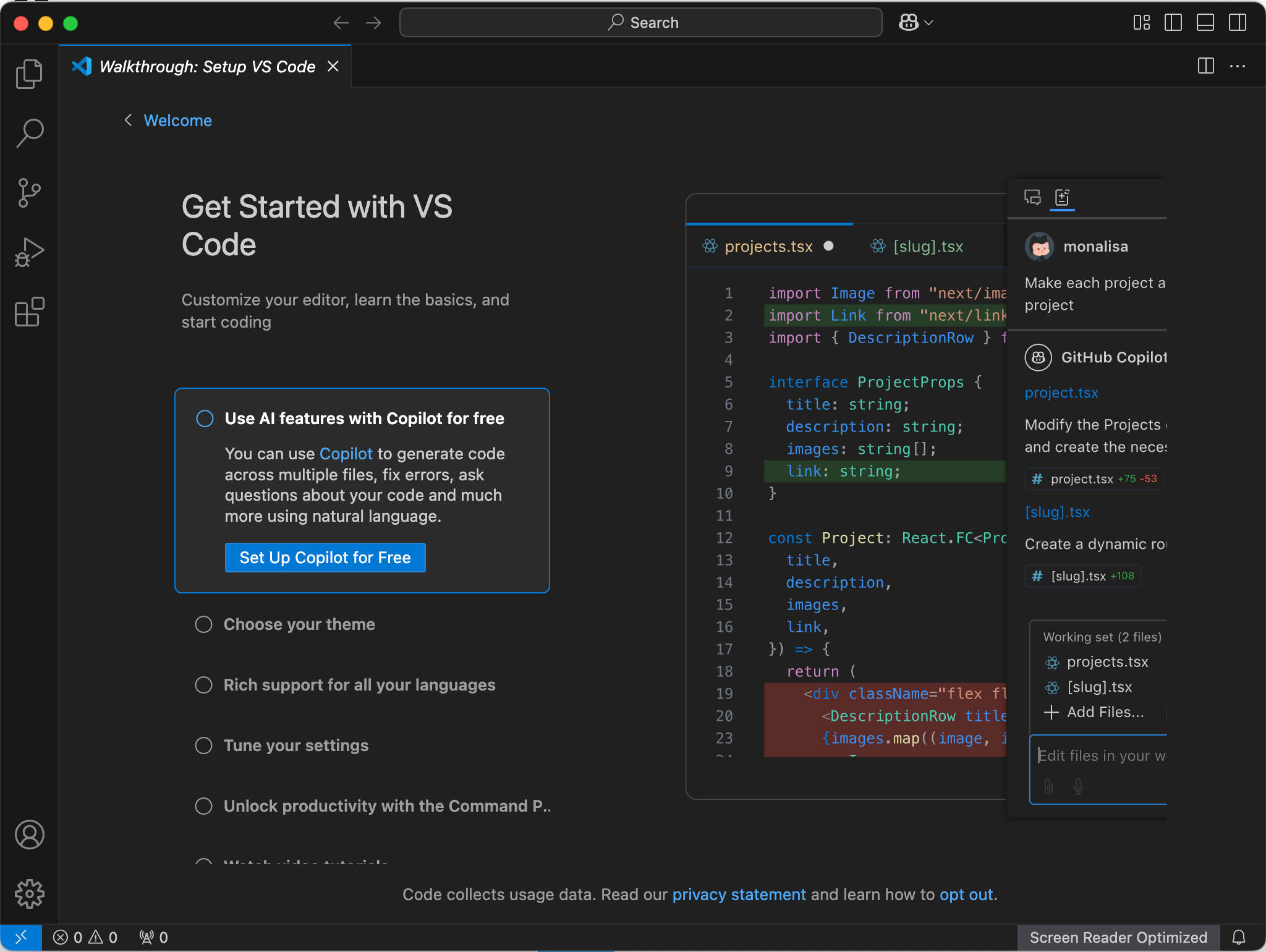1266x952 pixels.
Task: Expand the Copilot dropdown next to the search bar
Action: [927, 22]
